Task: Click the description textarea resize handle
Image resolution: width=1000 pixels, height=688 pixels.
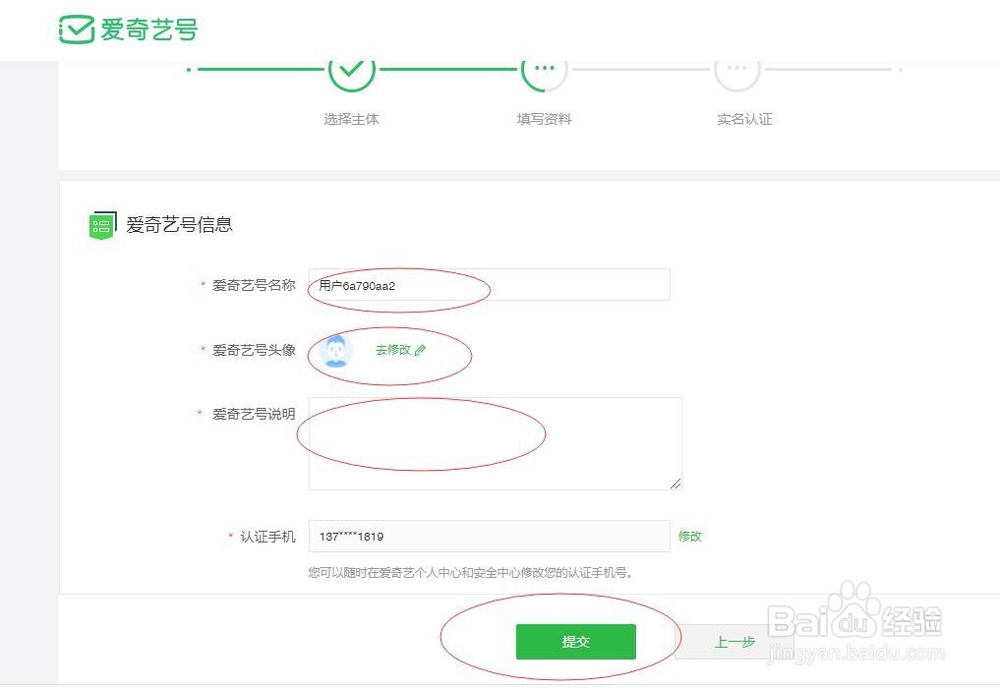Action: coord(675,483)
